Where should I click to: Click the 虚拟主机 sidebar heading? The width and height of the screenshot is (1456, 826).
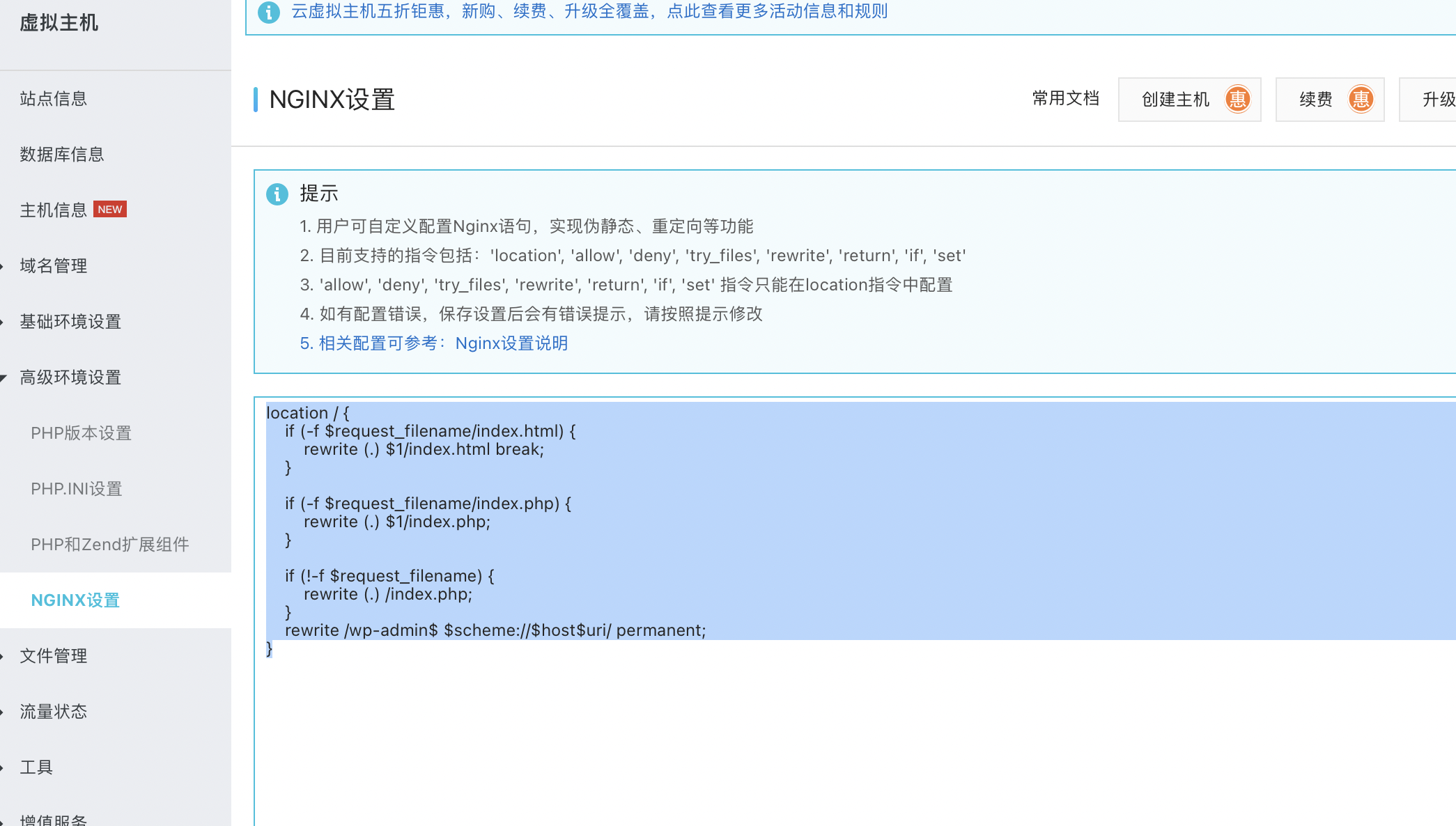point(59,23)
